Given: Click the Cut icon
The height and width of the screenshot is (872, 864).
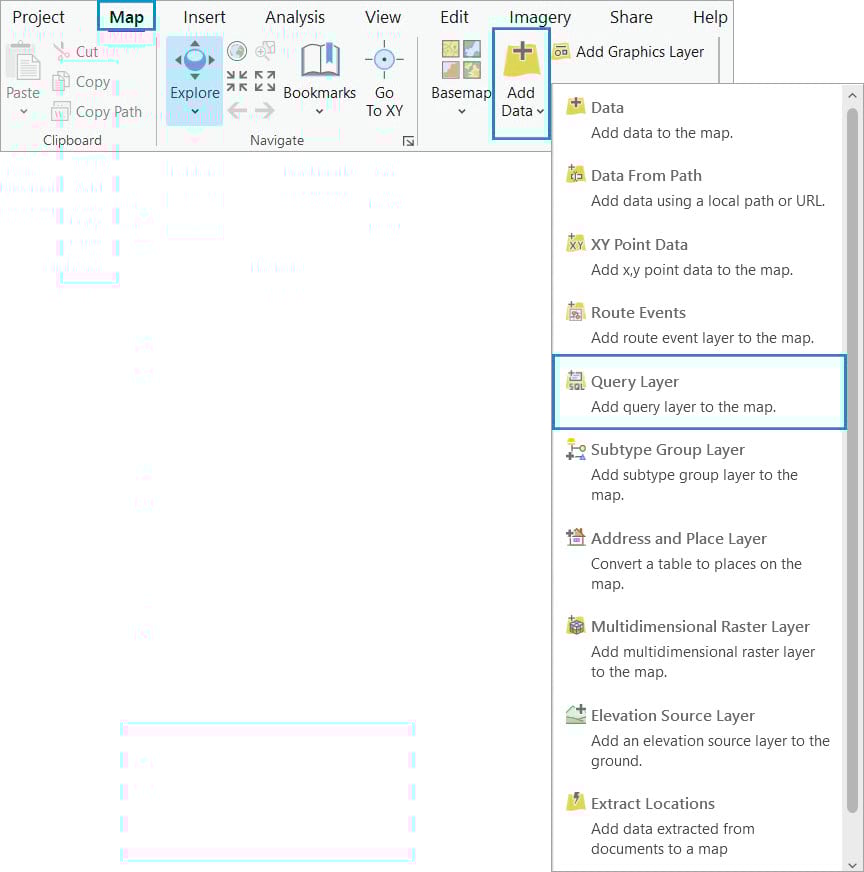Looking at the screenshot, I should coord(62,52).
